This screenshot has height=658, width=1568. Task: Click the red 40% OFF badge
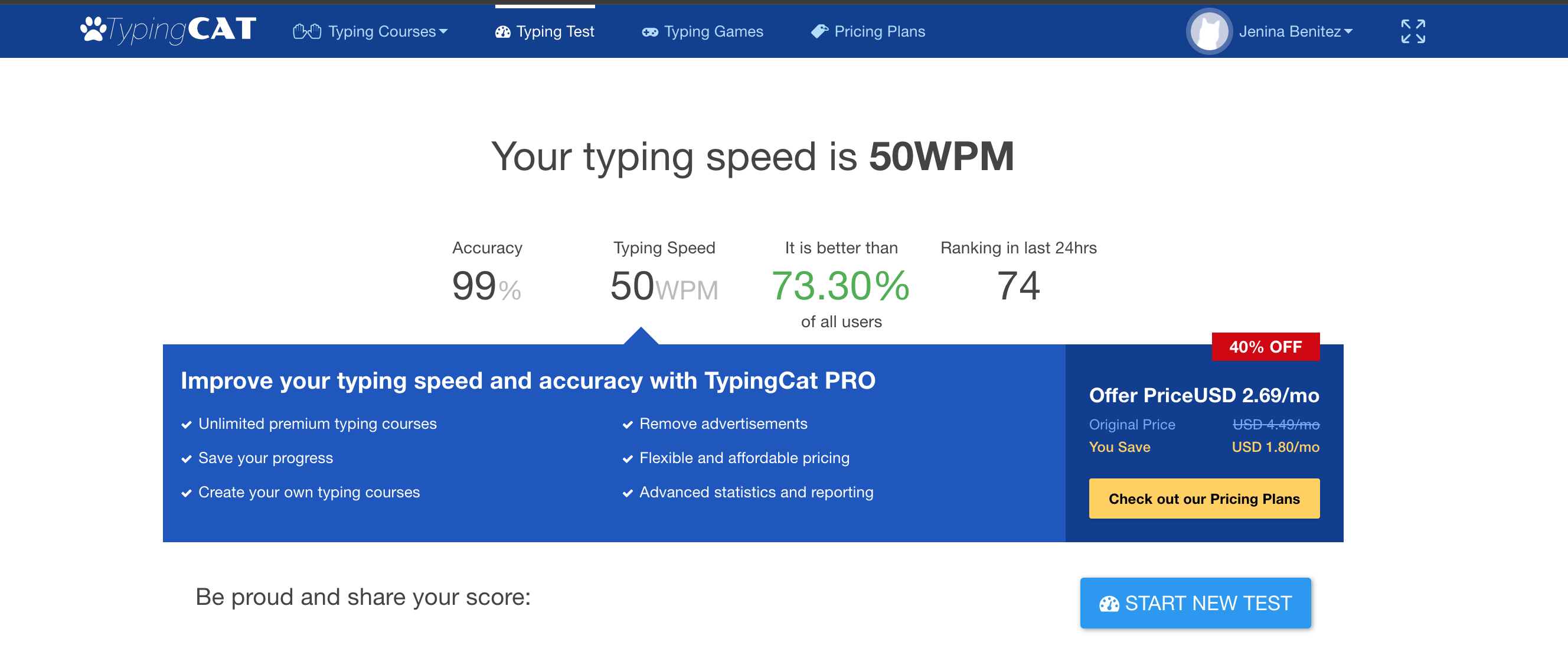[x=1266, y=346]
